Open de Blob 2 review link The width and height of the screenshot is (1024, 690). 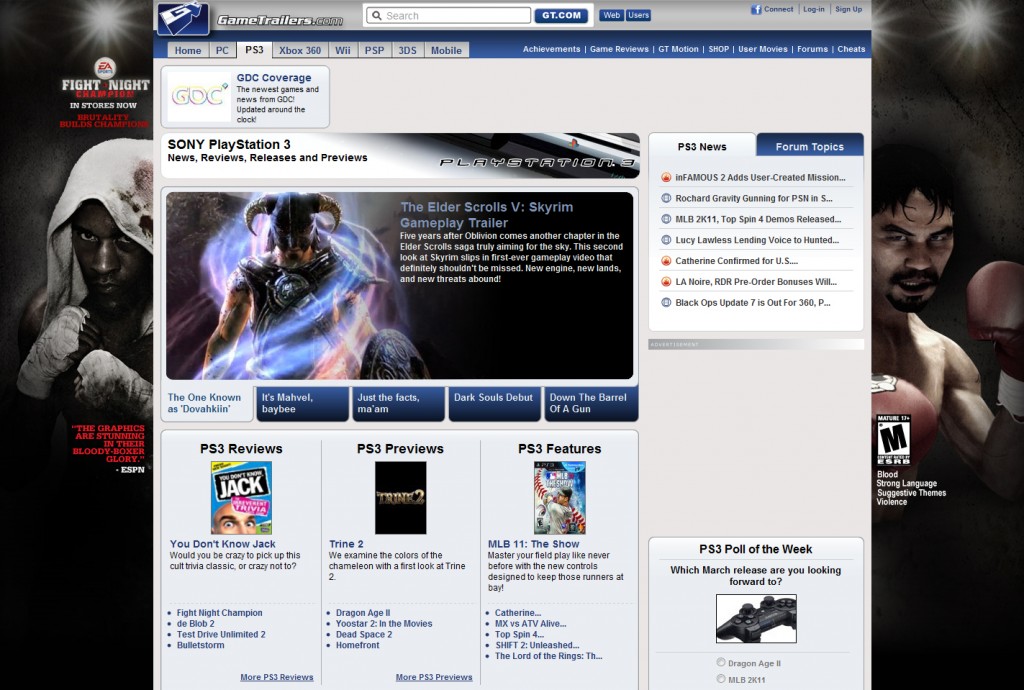pos(195,623)
